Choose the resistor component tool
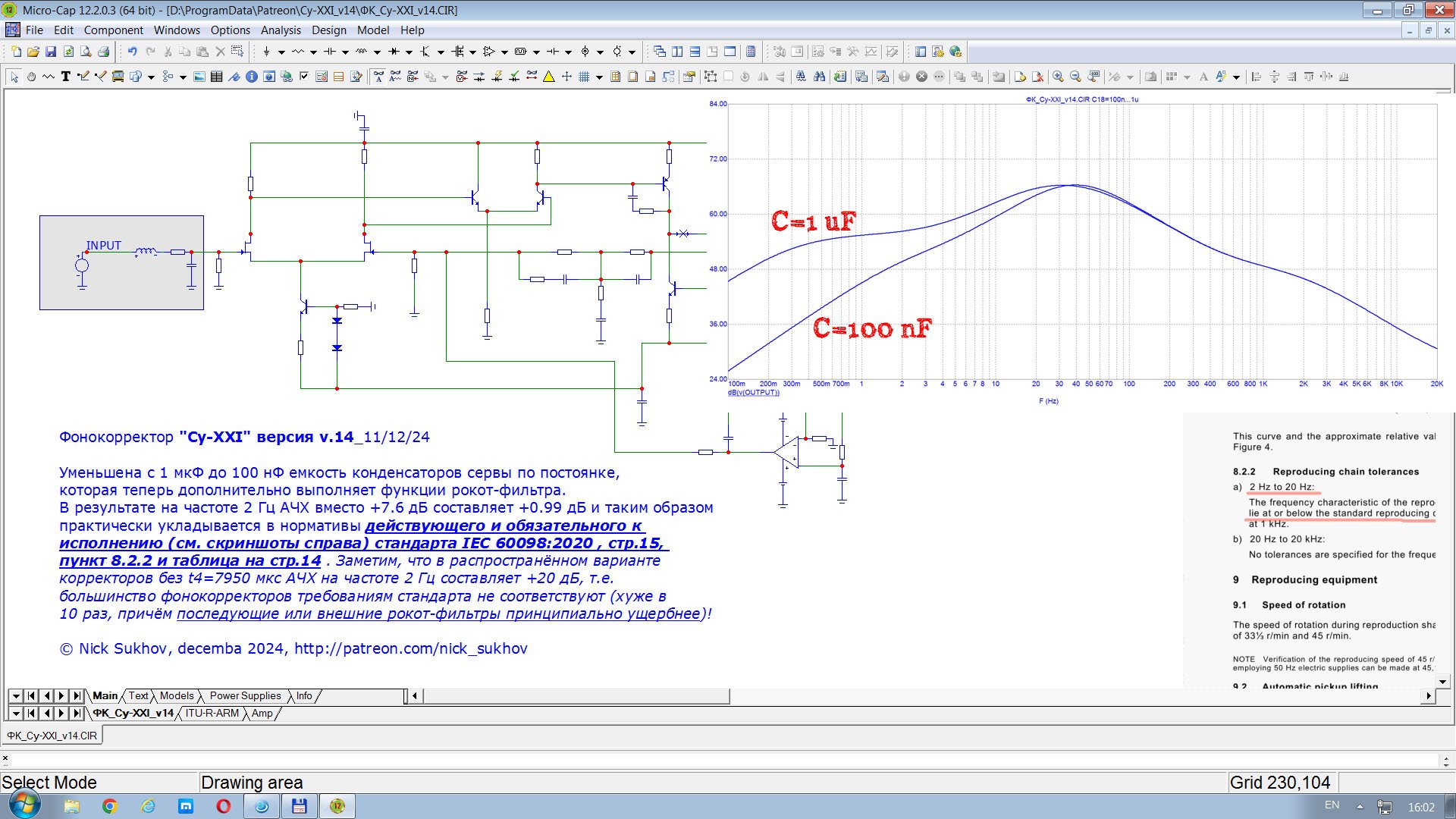 click(x=298, y=52)
